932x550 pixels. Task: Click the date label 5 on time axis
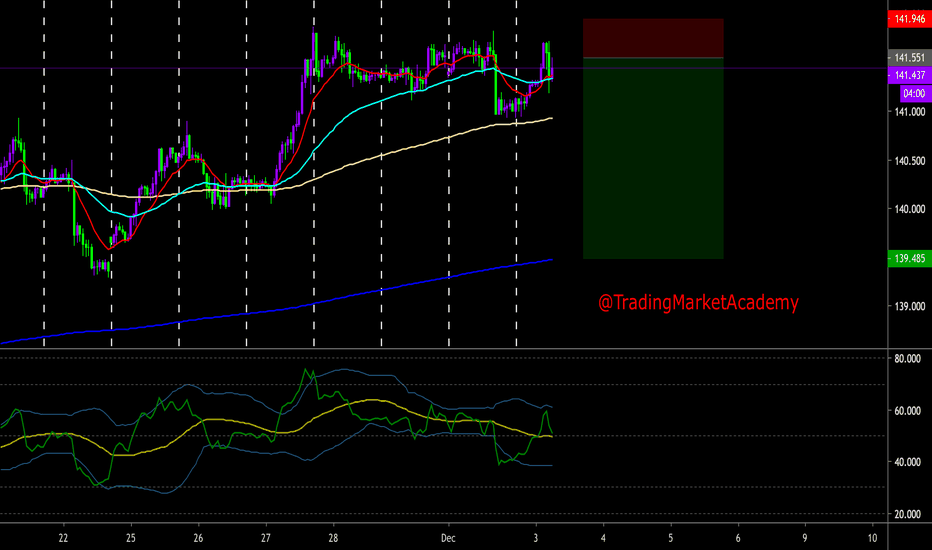pyautogui.click(x=670, y=538)
